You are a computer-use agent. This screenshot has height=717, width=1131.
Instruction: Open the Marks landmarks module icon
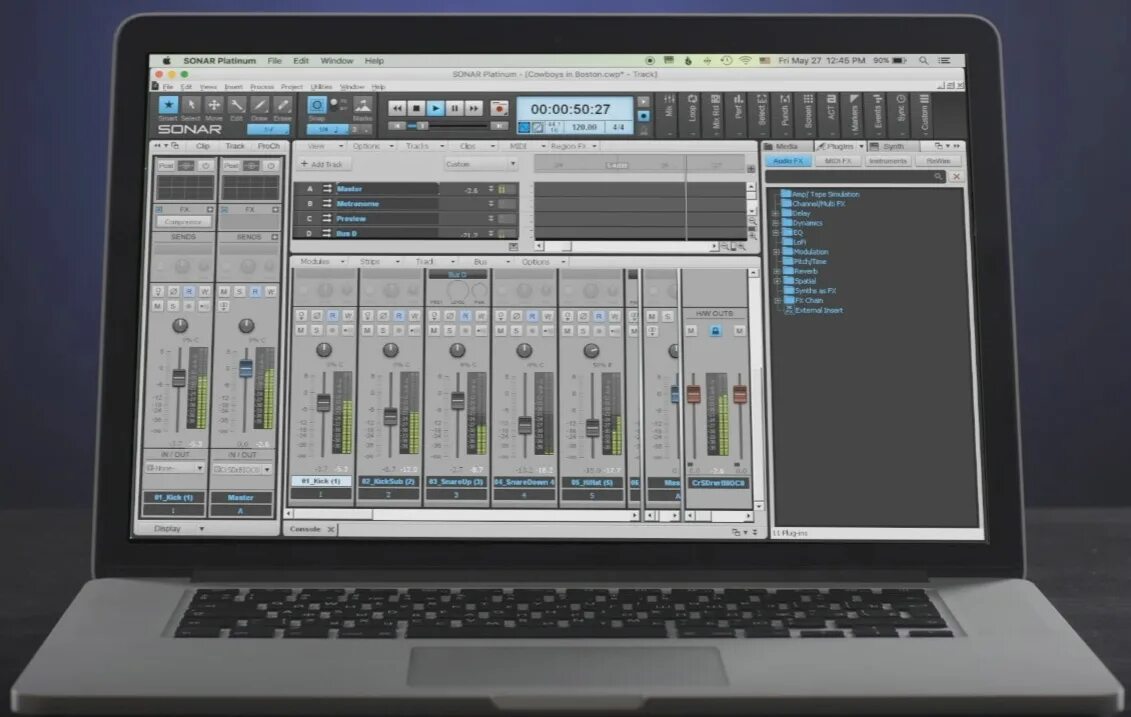point(363,105)
